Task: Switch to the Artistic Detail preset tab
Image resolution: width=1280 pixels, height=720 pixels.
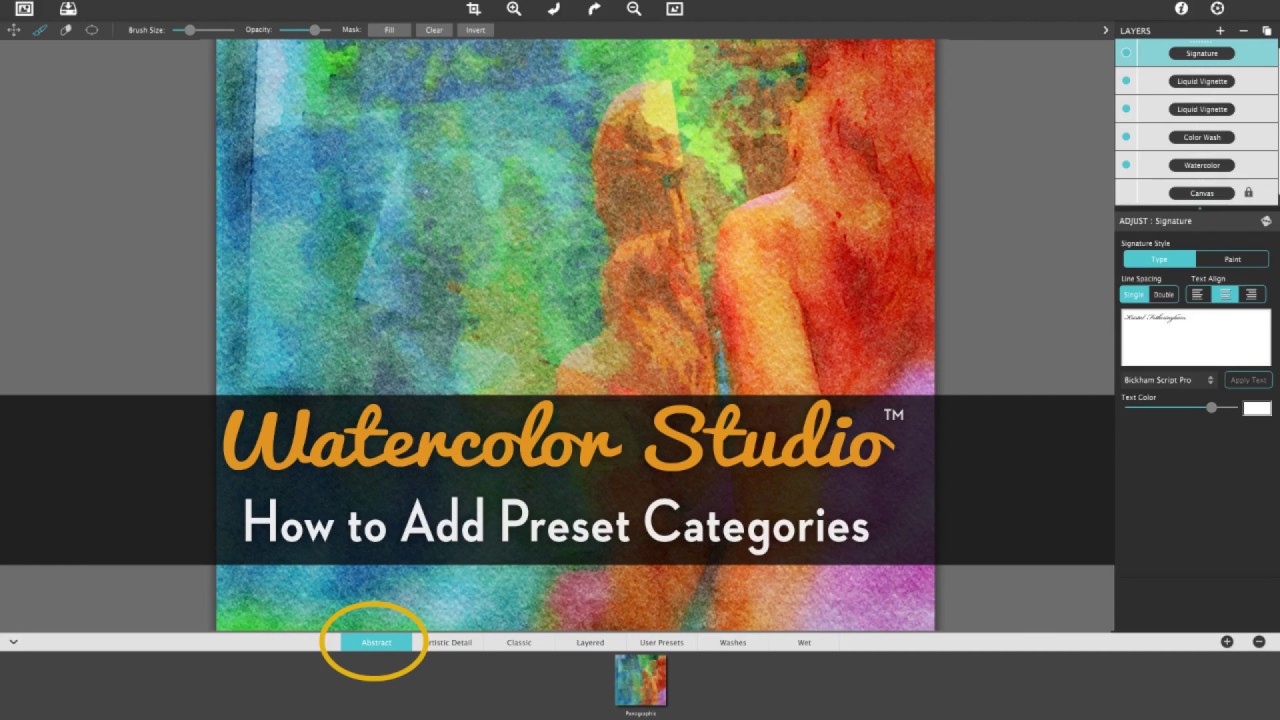Action: tap(448, 643)
